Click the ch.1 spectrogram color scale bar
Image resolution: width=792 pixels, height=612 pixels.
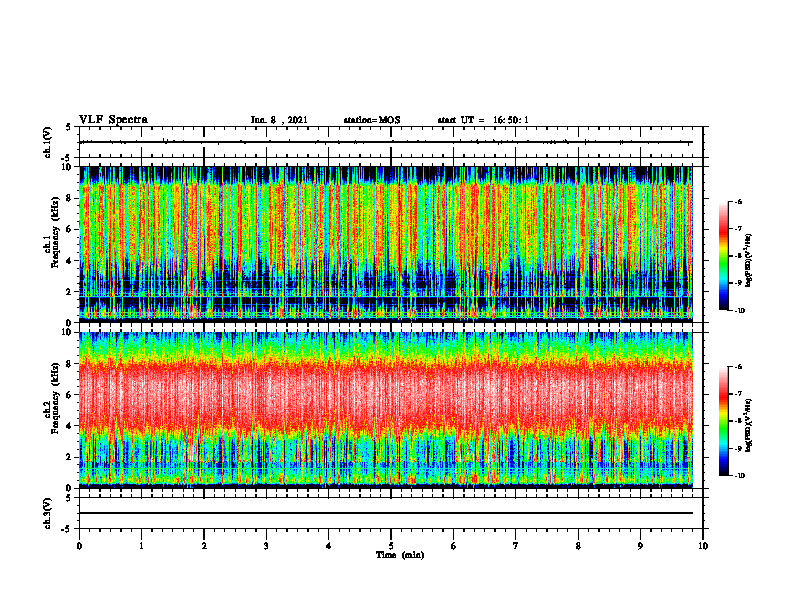coord(723,256)
